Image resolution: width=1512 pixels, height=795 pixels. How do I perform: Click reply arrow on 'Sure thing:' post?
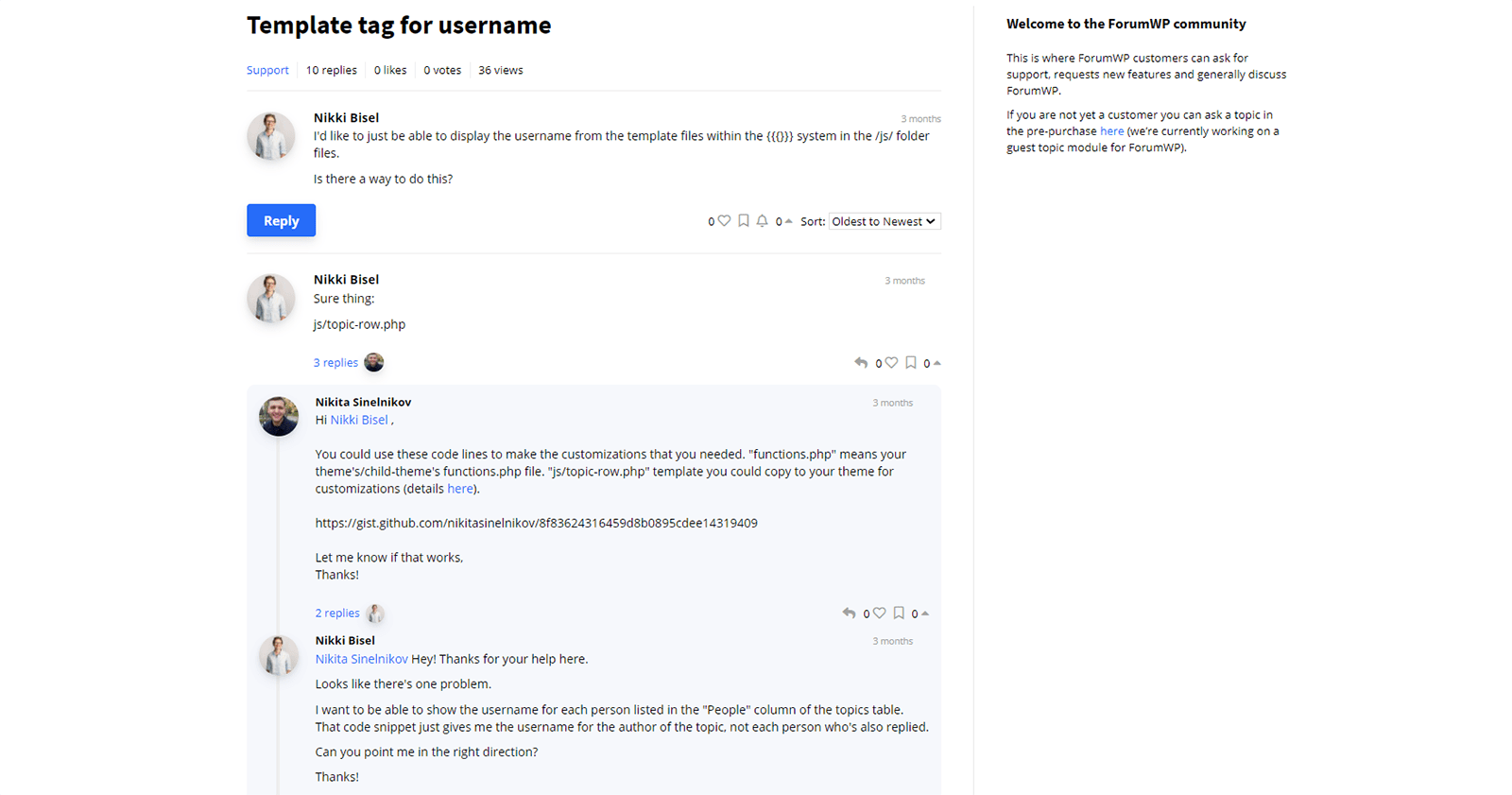pos(861,363)
